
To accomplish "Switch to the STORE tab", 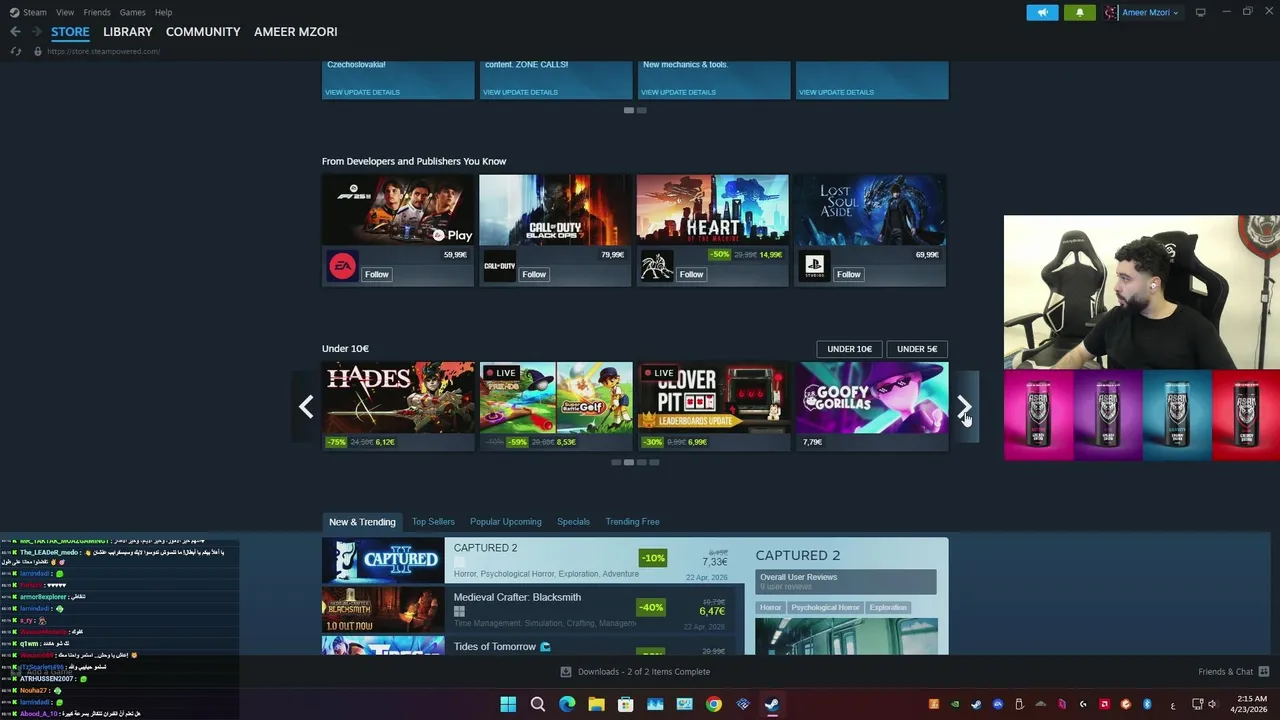I will (x=70, y=32).
